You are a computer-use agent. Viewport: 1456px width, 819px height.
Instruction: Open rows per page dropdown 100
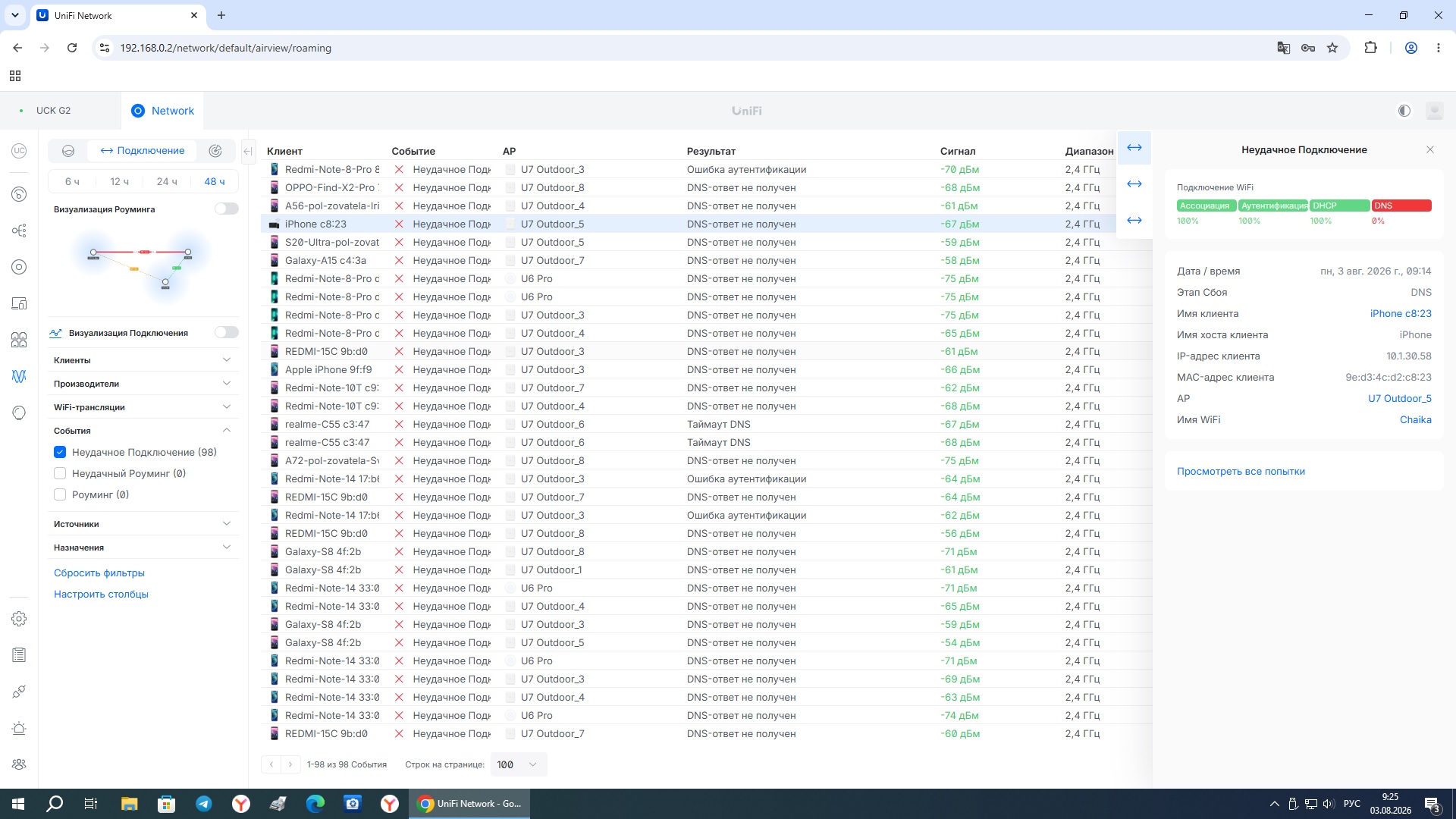click(518, 764)
